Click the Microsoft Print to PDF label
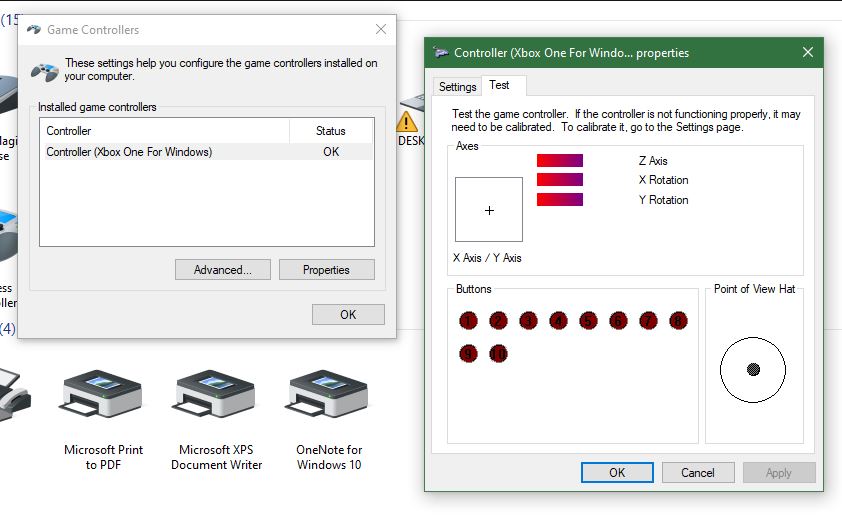The width and height of the screenshot is (842, 515). 103,457
